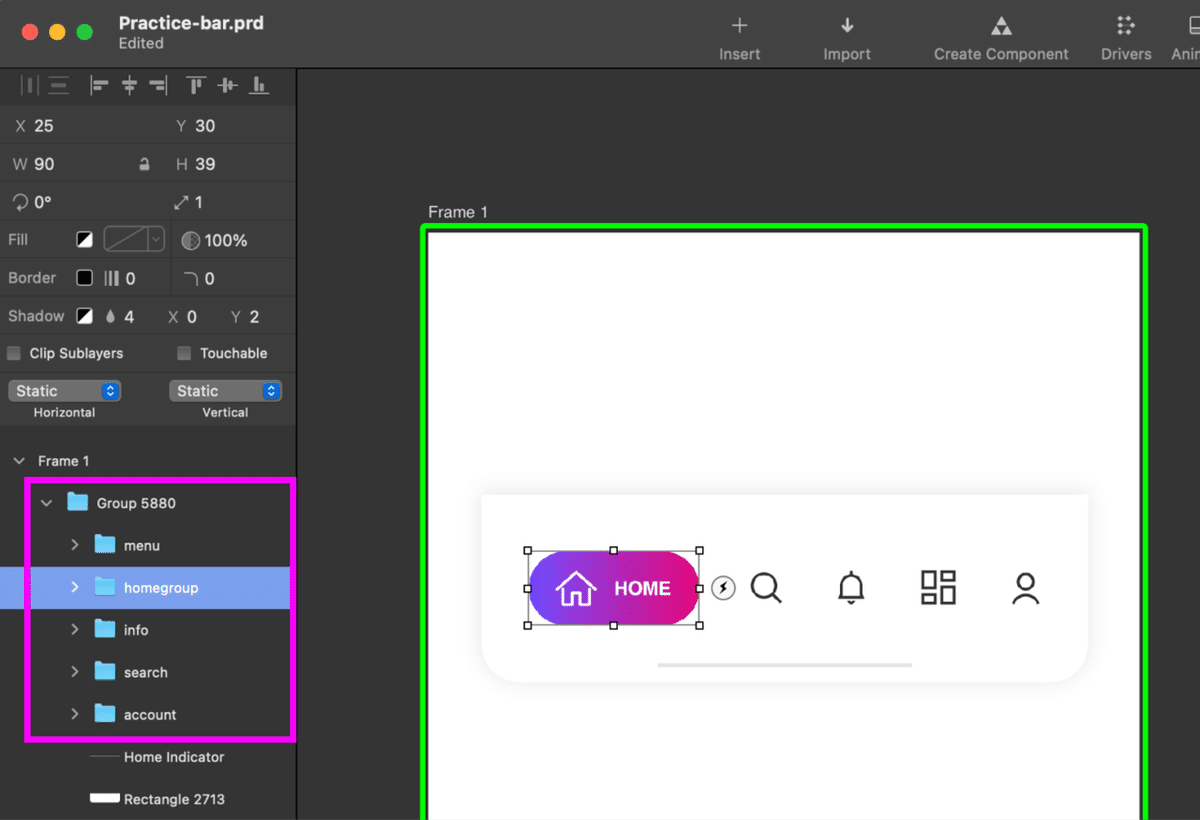
Task: Expand the homegroup folder layer
Action: tap(74, 587)
